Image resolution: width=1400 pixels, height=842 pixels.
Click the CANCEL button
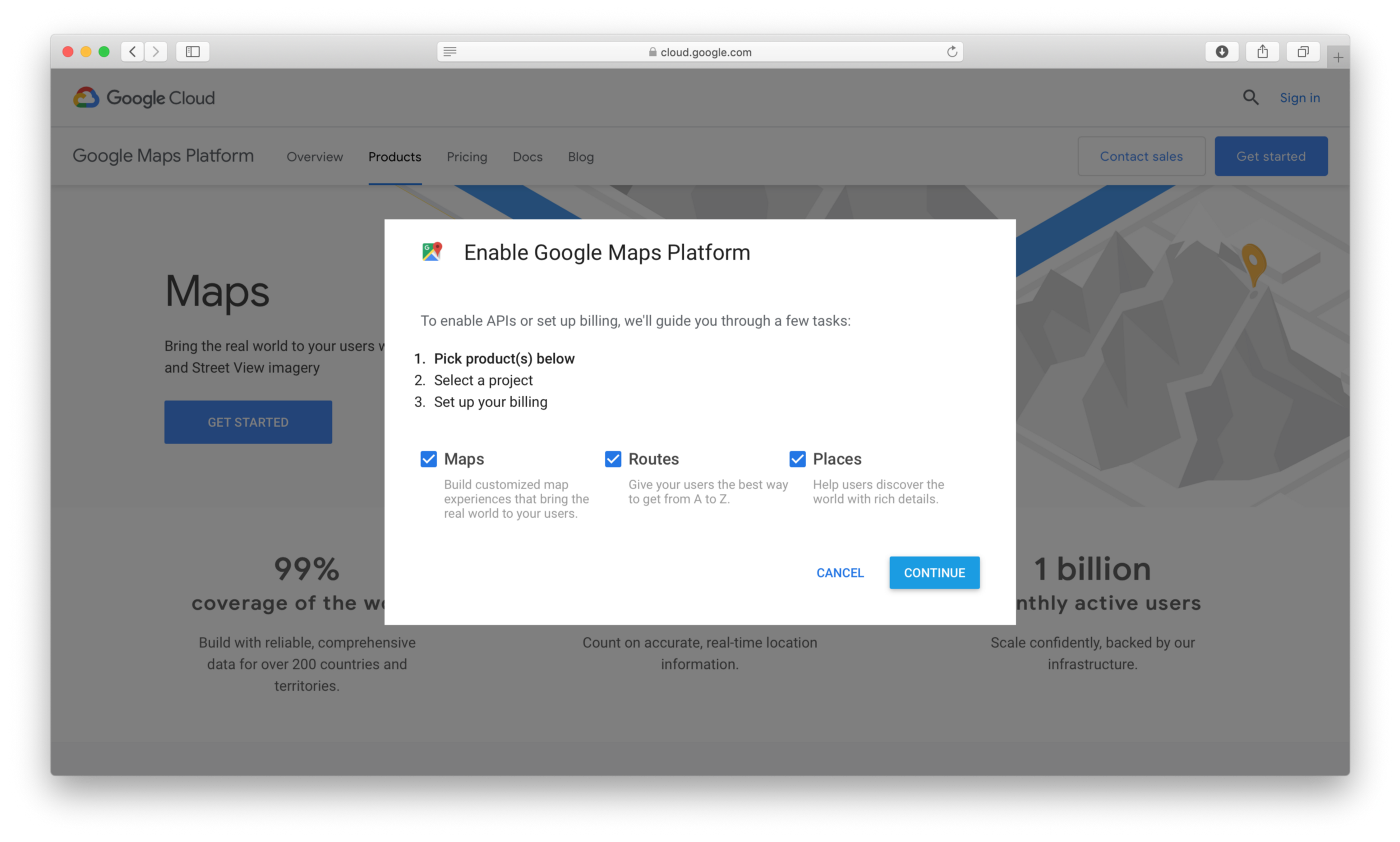(839, 572)
